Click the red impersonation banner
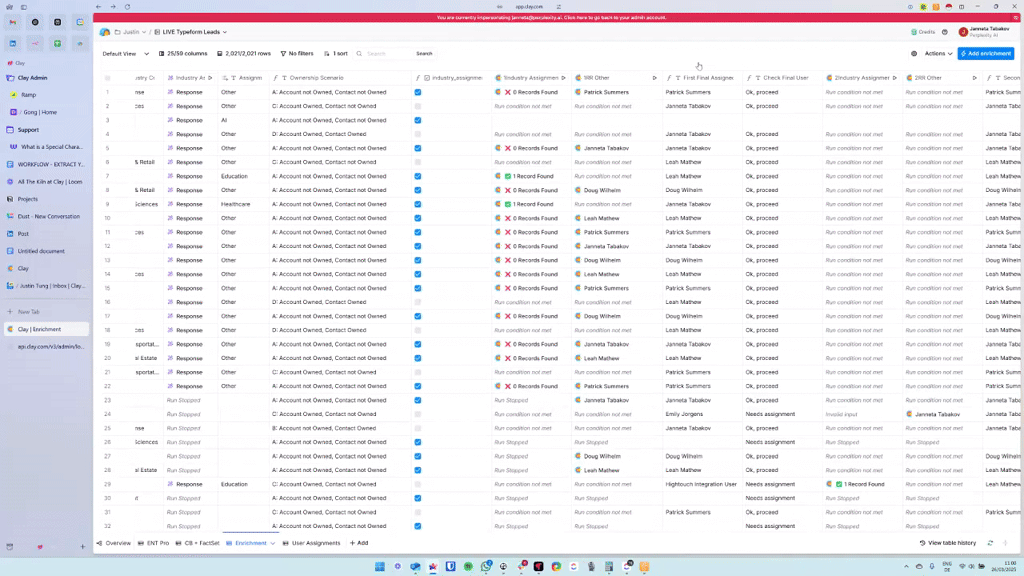 tap(558, 18)
